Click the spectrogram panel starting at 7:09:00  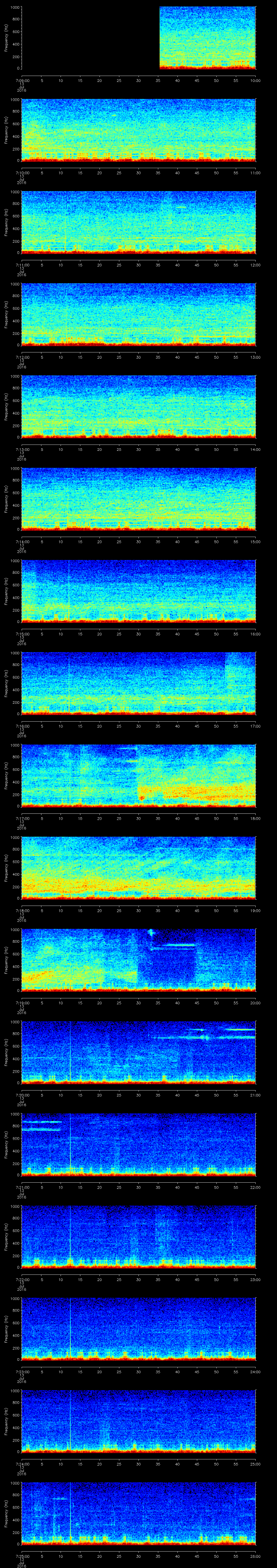[139, 38]
